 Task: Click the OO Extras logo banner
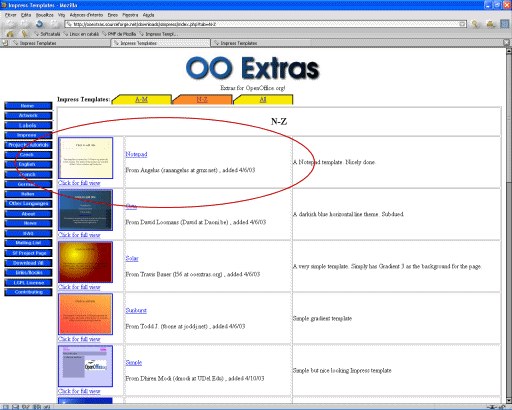click(252, 68)
